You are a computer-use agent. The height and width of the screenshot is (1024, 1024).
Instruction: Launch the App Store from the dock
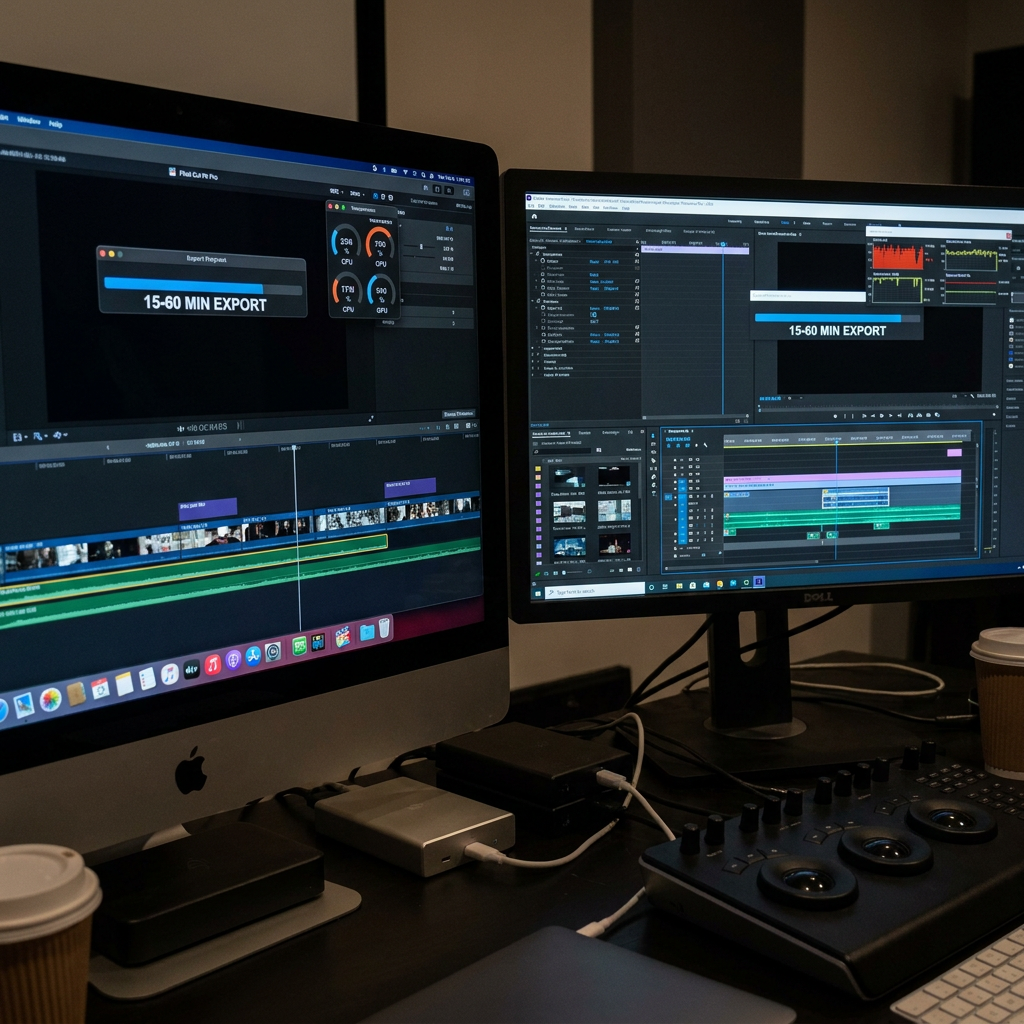click(253, 655)
